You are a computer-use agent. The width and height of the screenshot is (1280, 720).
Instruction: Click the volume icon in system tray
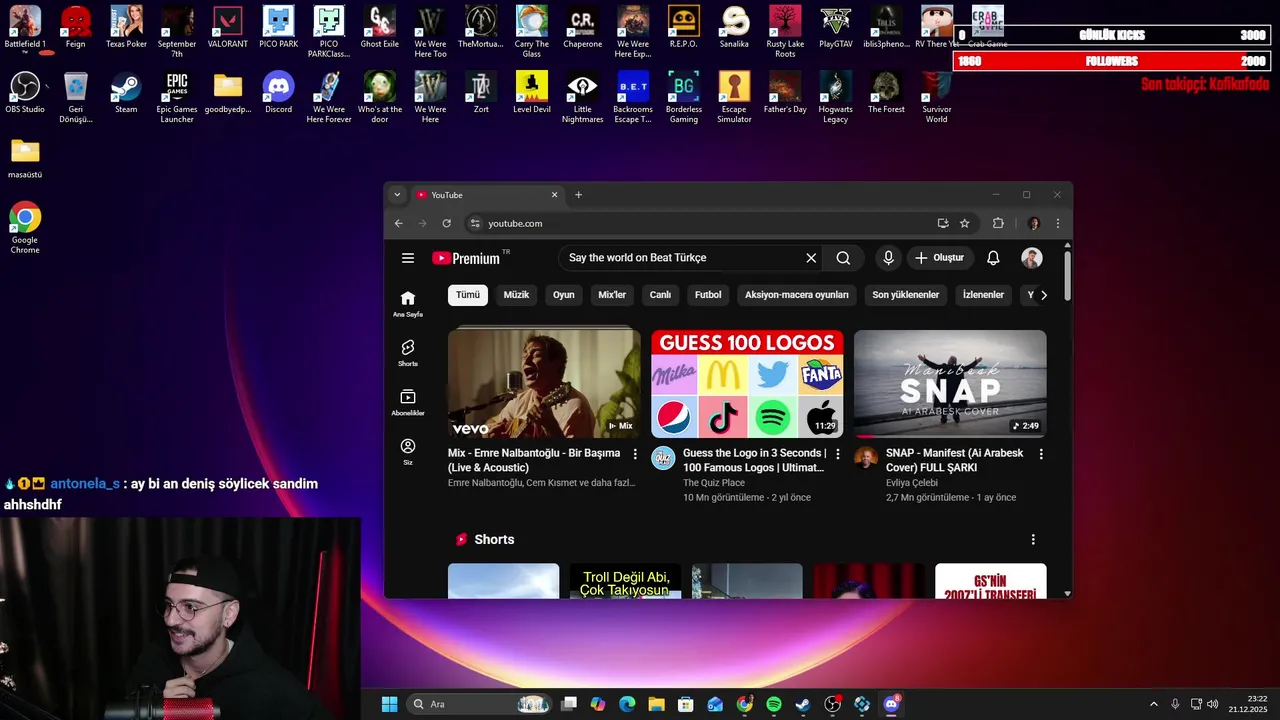click(1213, 704)
